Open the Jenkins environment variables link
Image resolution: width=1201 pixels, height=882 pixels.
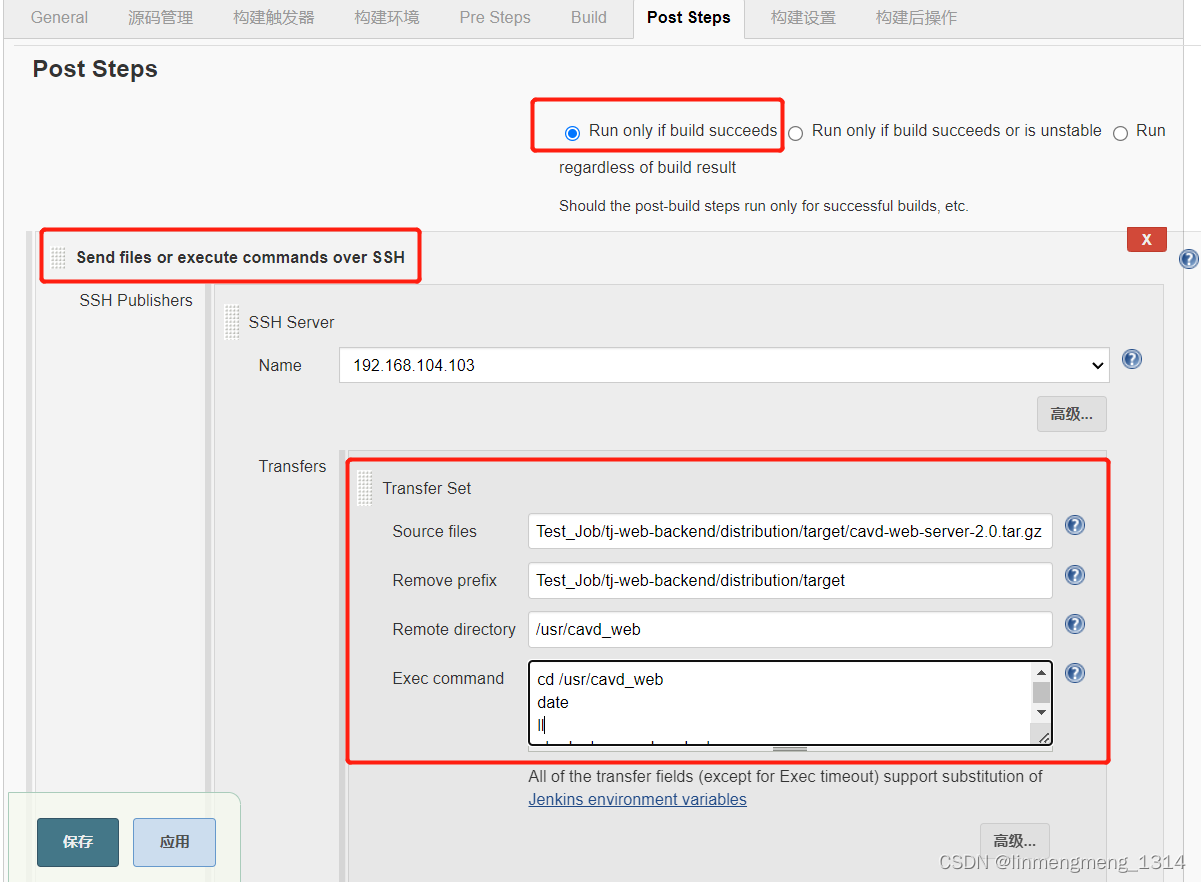coord(637,799)
